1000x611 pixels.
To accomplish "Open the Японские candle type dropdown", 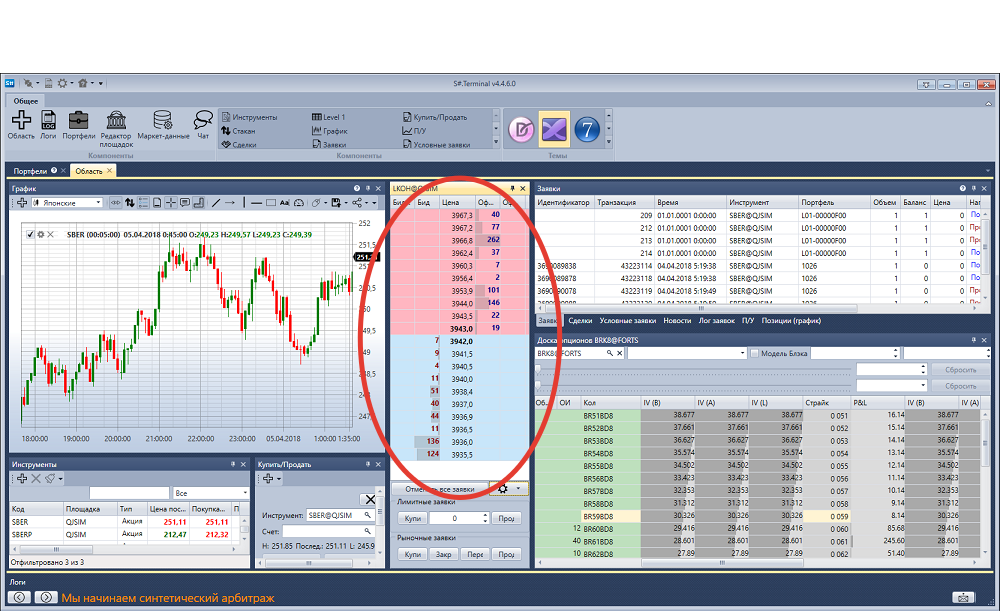I will pos(68,203).
